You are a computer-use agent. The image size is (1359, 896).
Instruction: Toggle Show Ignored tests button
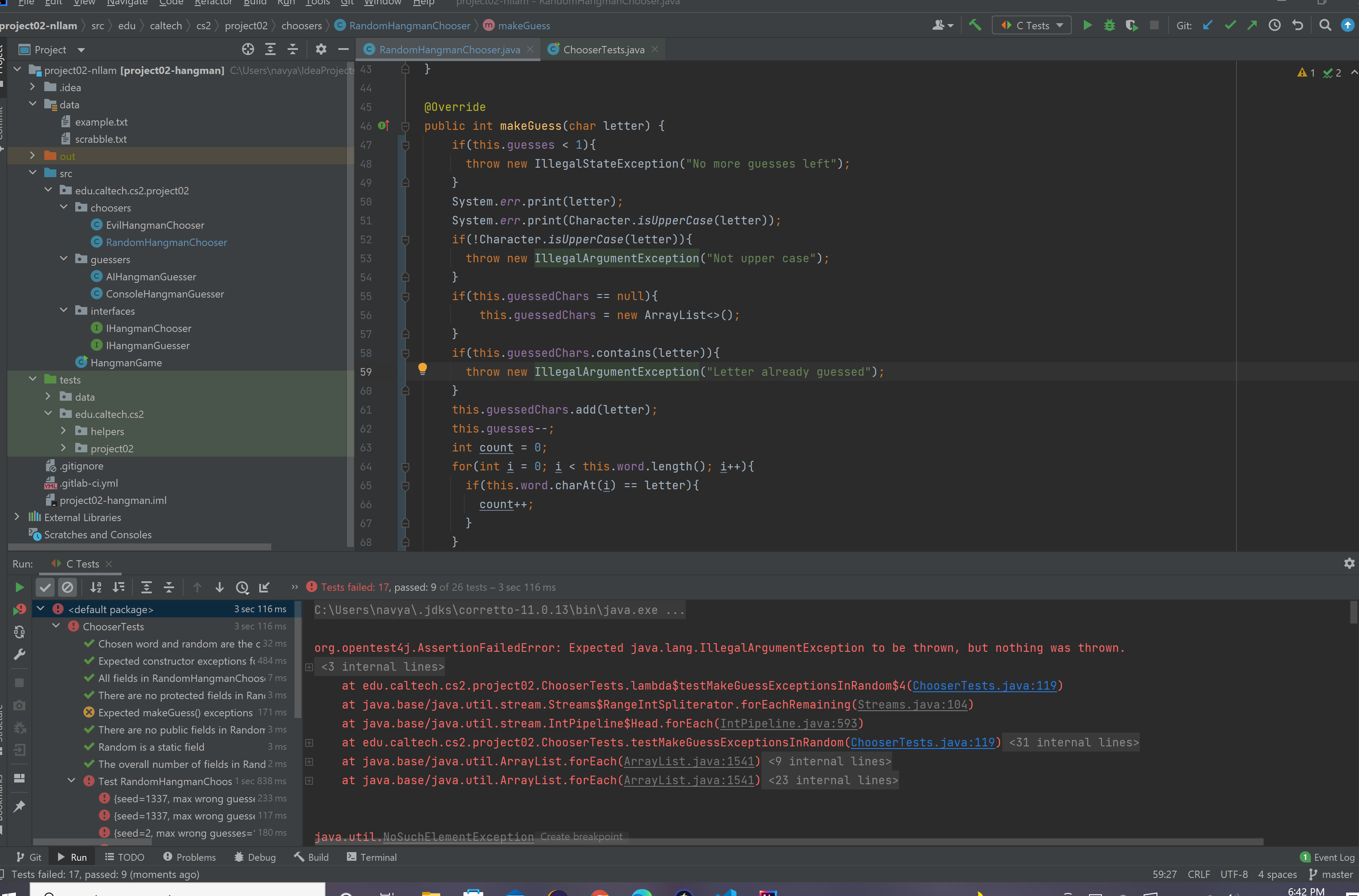pyautogui.click(x=67, y=587)
